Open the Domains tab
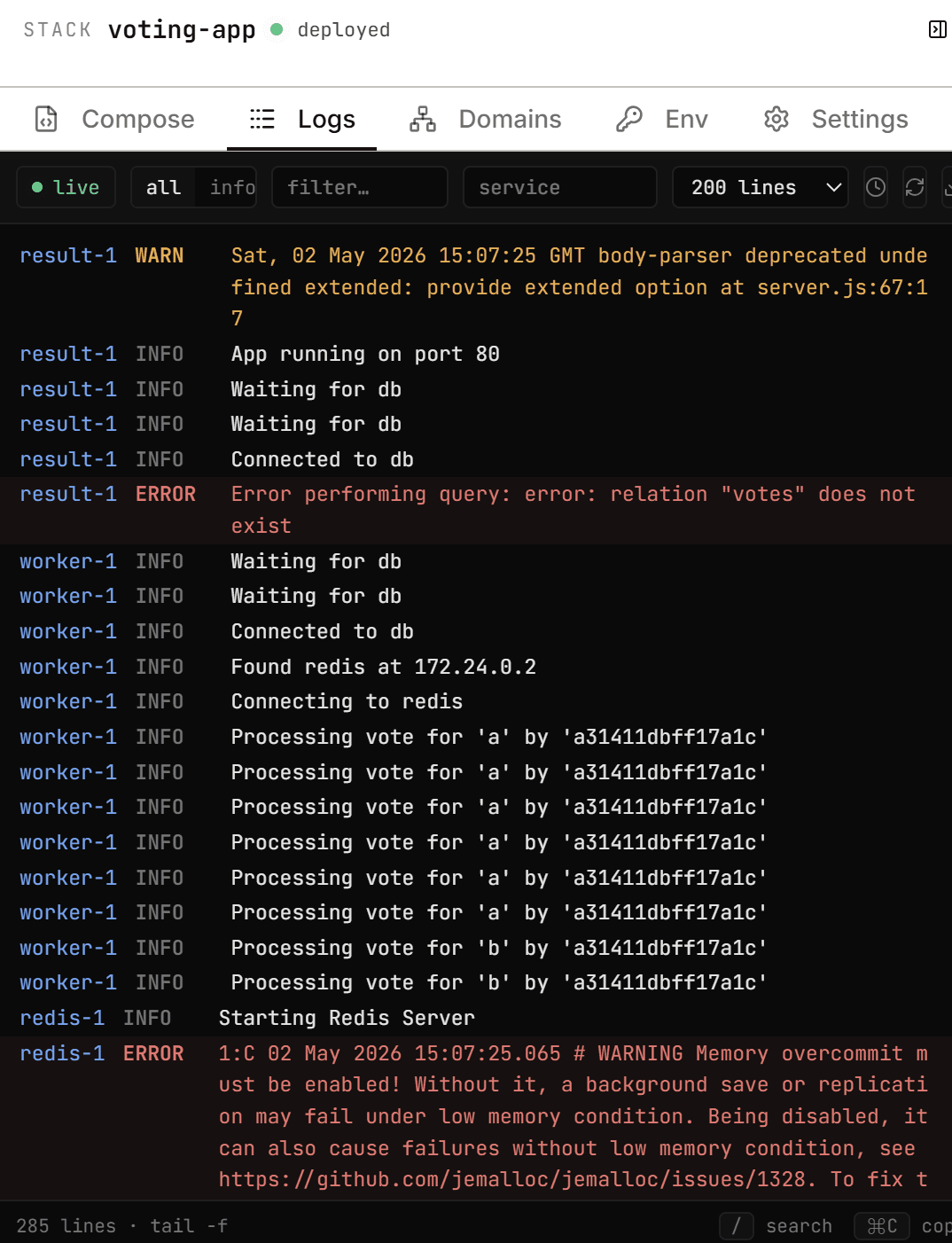This screenshot has width=952, height=1243. click(485, 119)
